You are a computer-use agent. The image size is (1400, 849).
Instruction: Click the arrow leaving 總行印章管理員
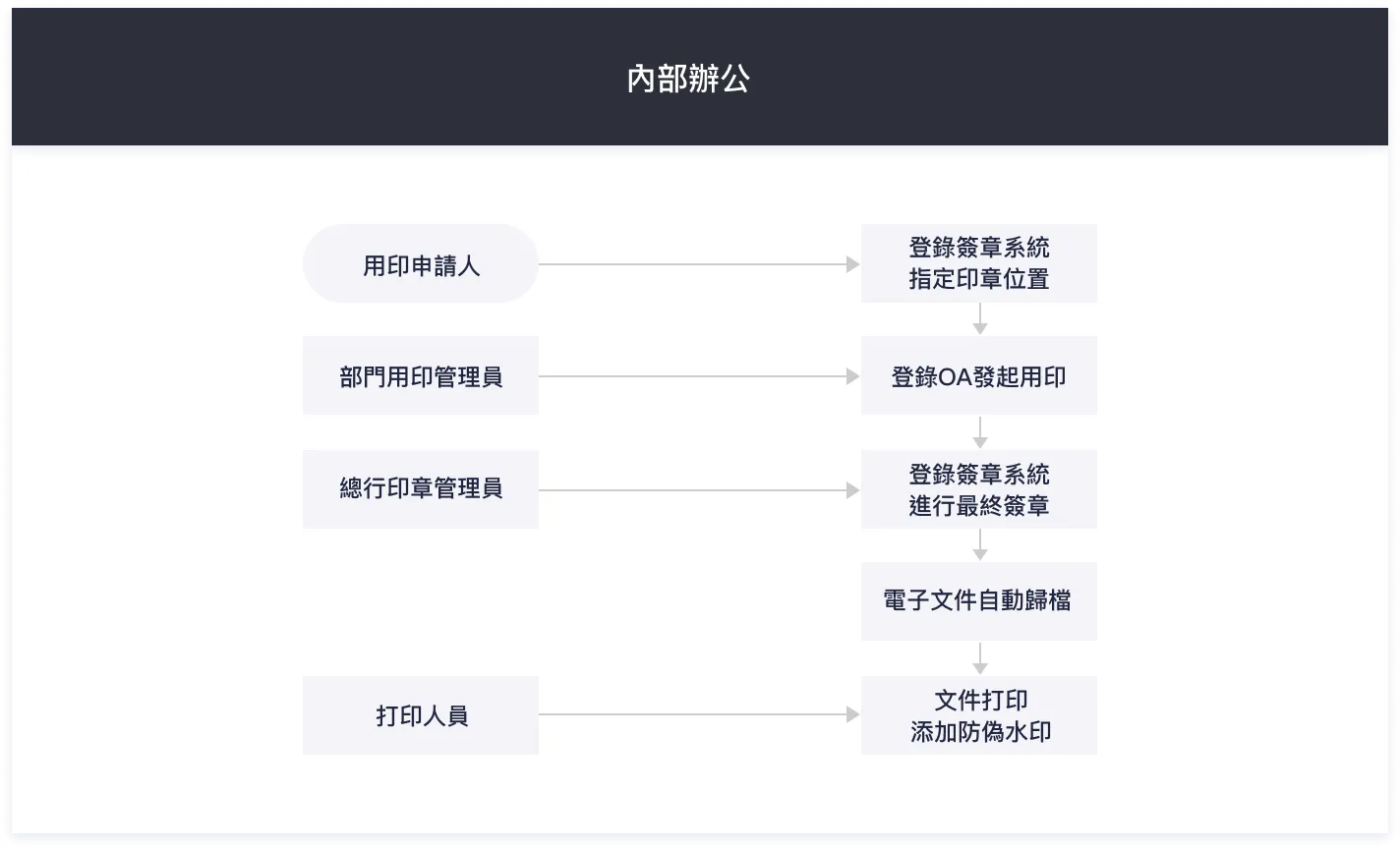tap(698, 490)
